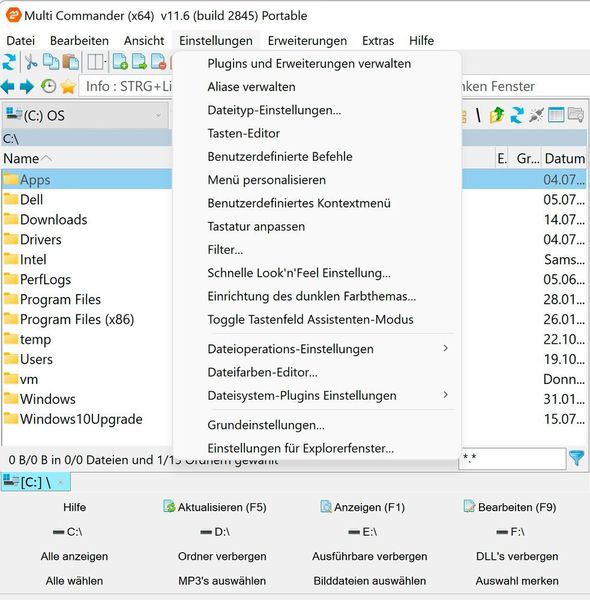The image size is (590, 600).
Task: Open the Erweiterungen menu
Action: [307, 41]
